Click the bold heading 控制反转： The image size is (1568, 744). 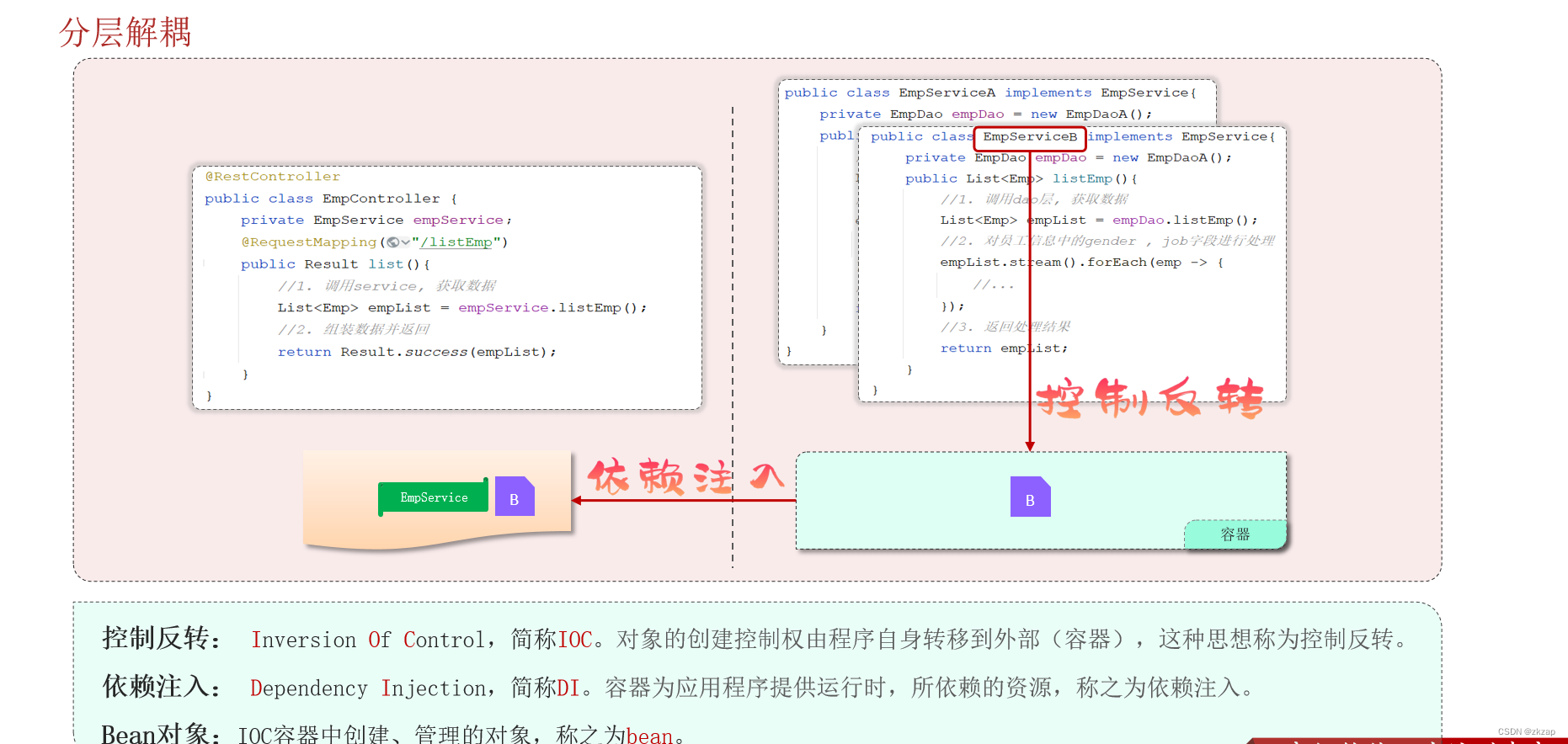click(162, 639)
